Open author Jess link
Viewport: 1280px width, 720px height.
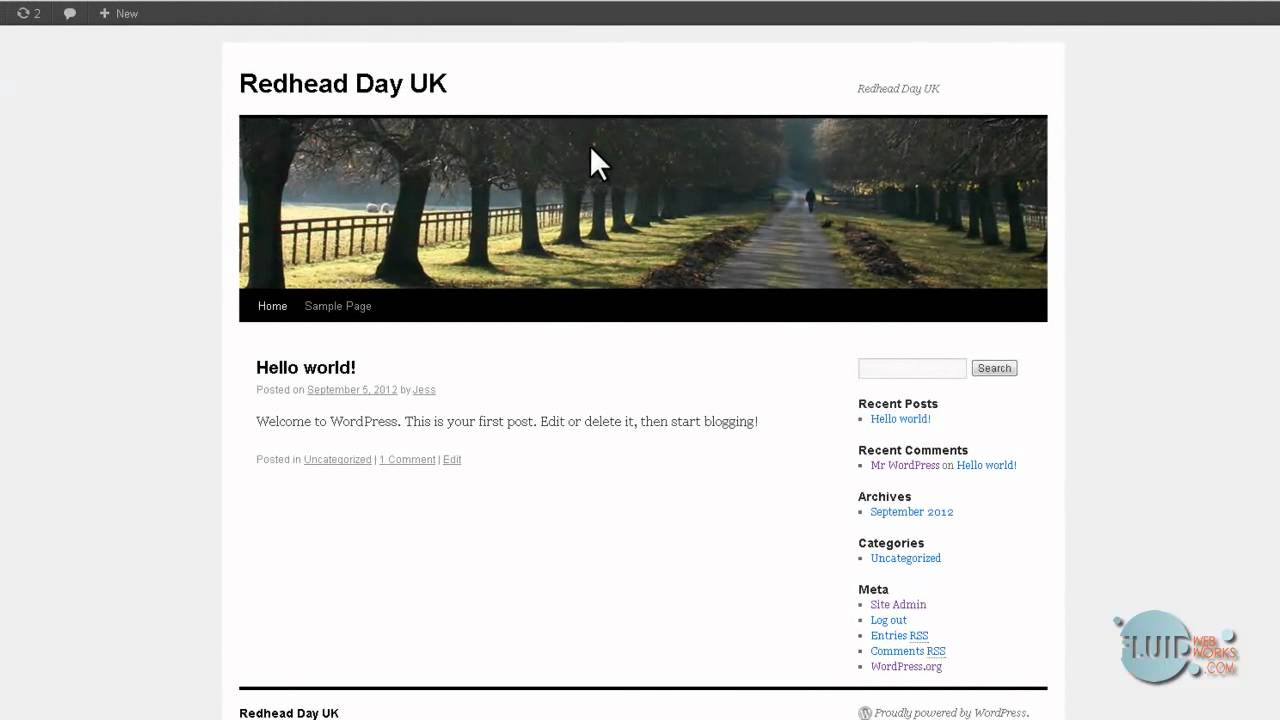424,390
